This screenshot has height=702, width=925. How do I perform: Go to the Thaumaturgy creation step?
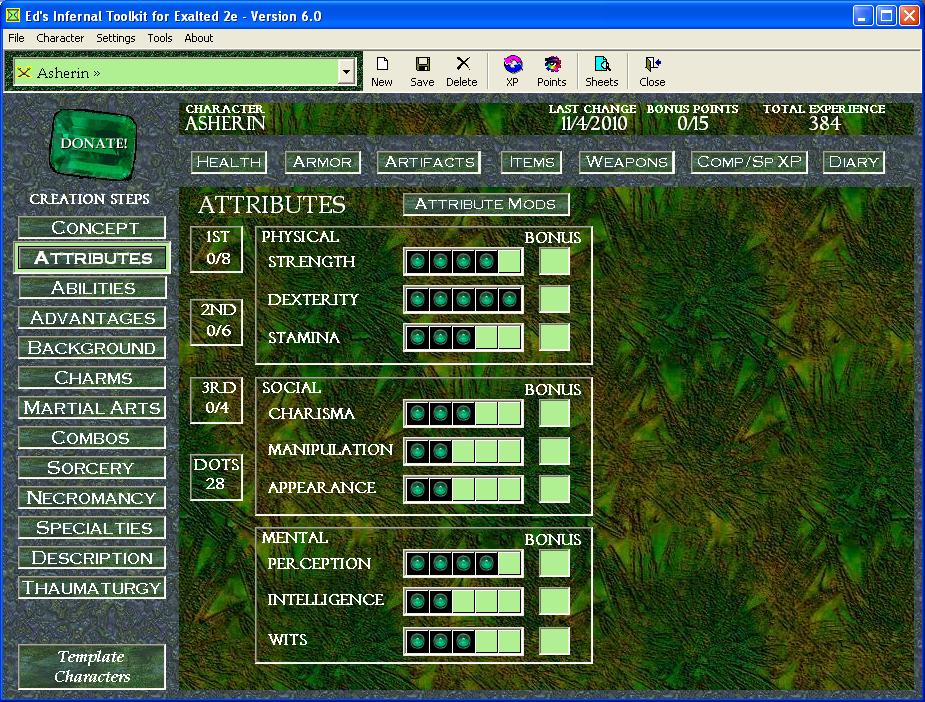pyautogui.click(x=92, y=589)
